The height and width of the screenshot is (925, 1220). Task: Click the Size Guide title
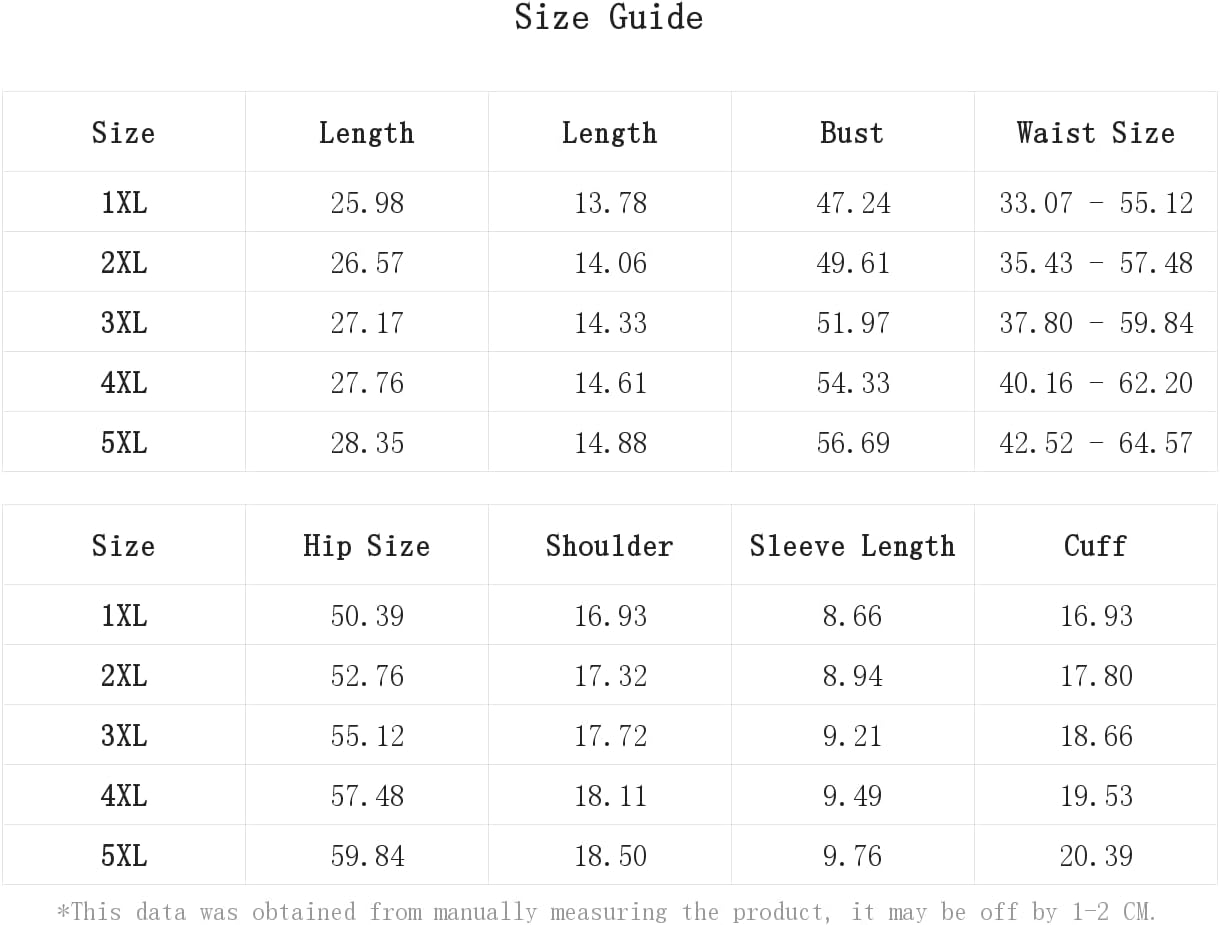[609, 18]
